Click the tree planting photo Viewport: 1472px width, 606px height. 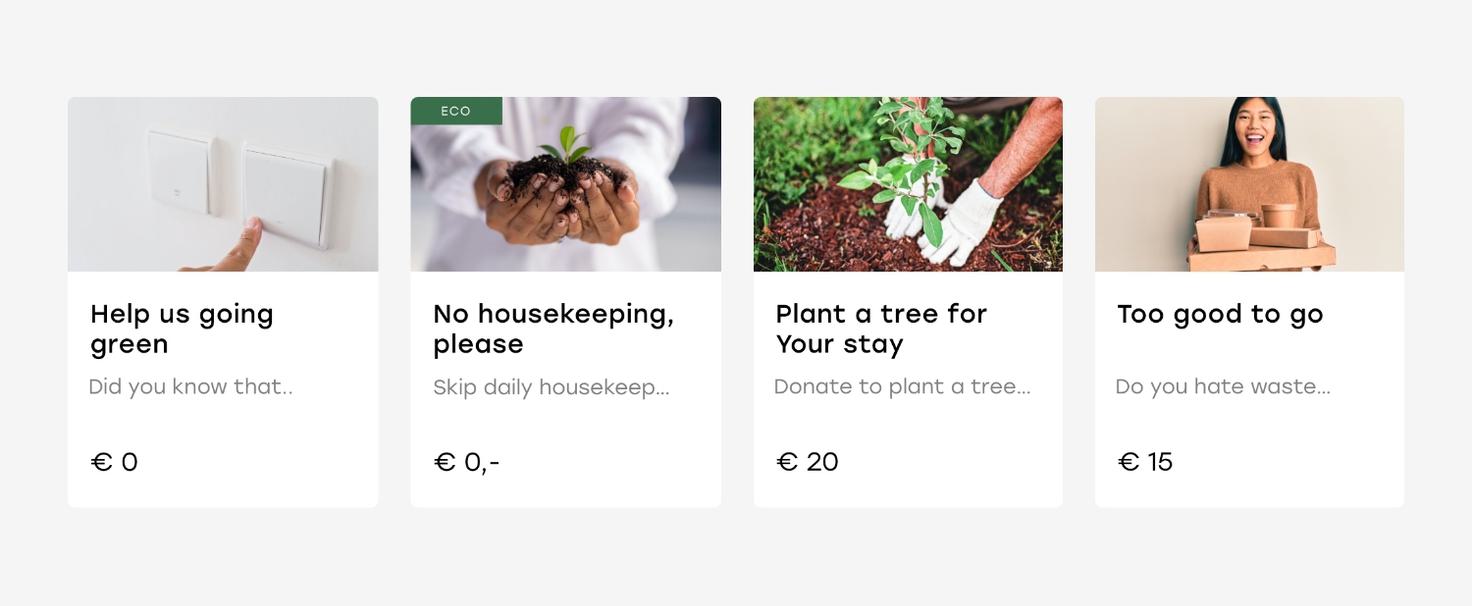click(x=908, y=184)
